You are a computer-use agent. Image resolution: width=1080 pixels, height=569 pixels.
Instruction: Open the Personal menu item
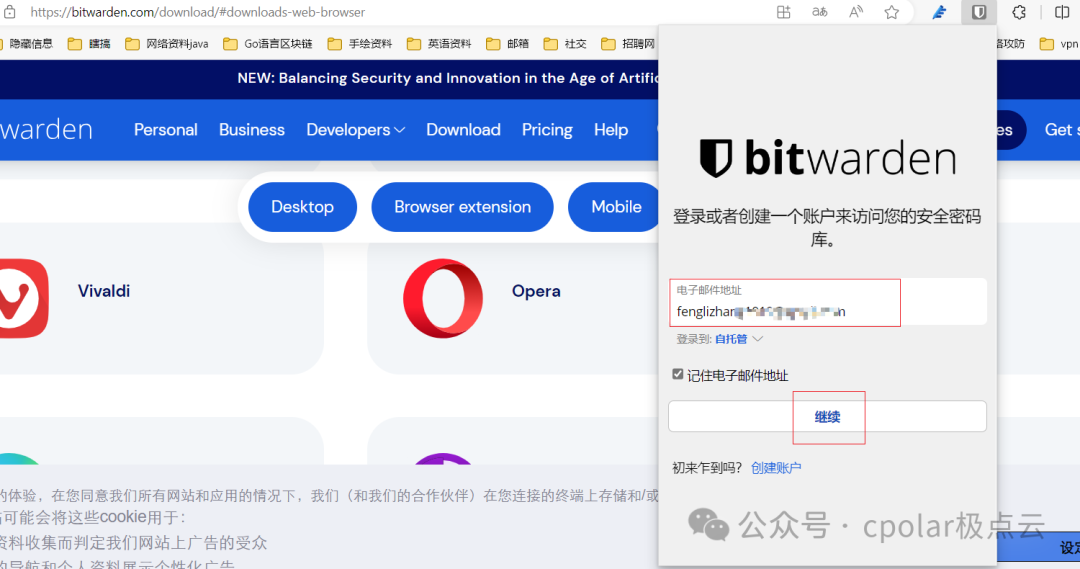[165, 130]
